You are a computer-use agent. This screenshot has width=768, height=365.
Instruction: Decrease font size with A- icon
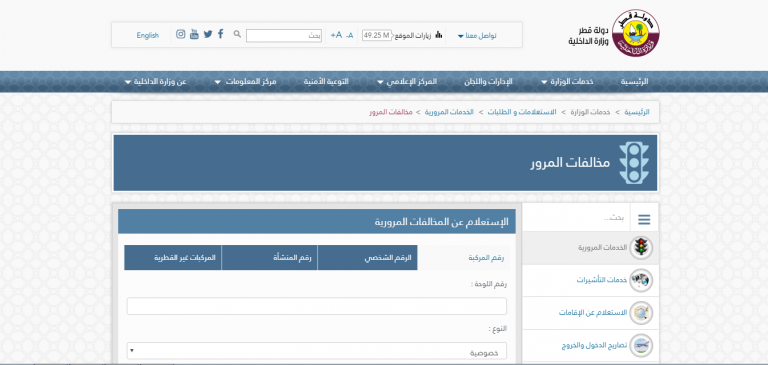point(349,35)
